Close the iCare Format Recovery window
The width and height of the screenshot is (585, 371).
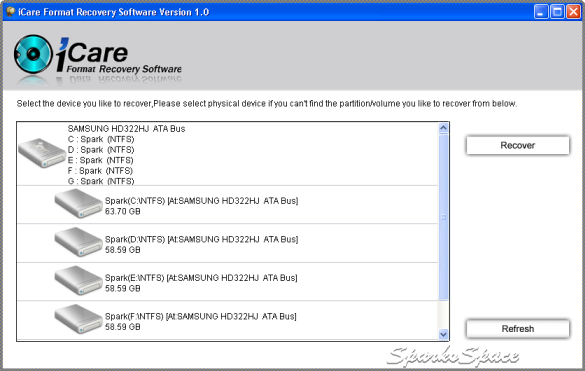click(573, 12)
